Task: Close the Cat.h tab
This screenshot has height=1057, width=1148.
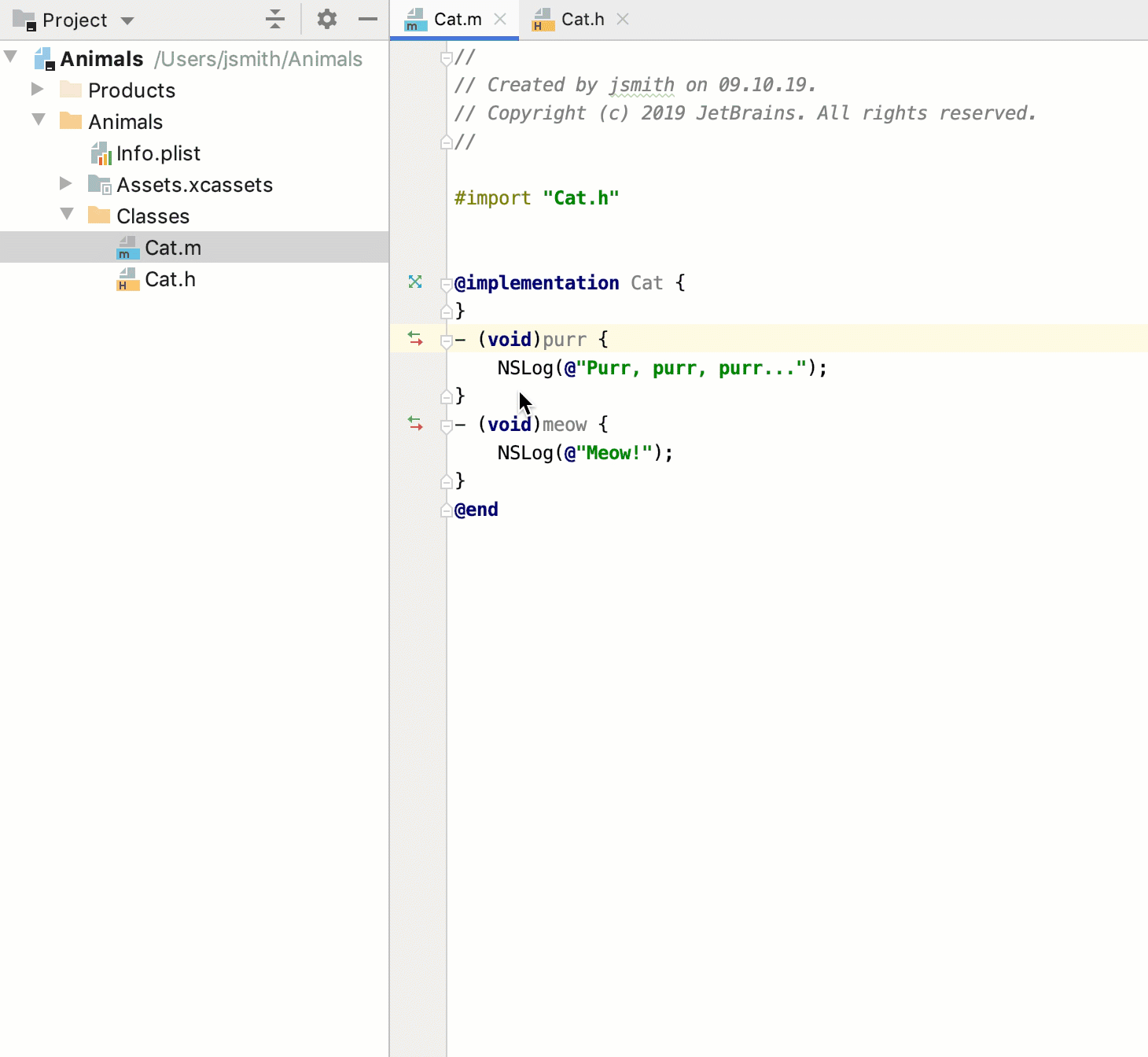Action: 623,19
